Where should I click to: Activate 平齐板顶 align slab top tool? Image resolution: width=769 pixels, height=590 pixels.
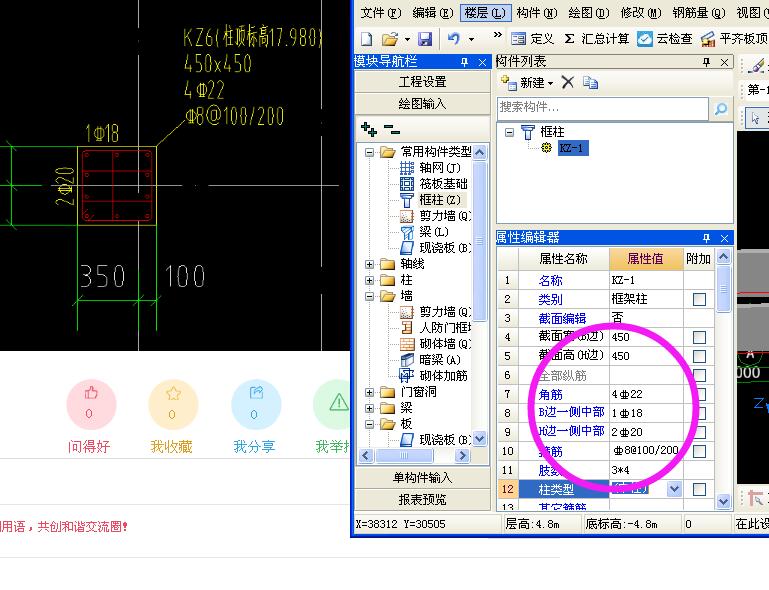734,39
